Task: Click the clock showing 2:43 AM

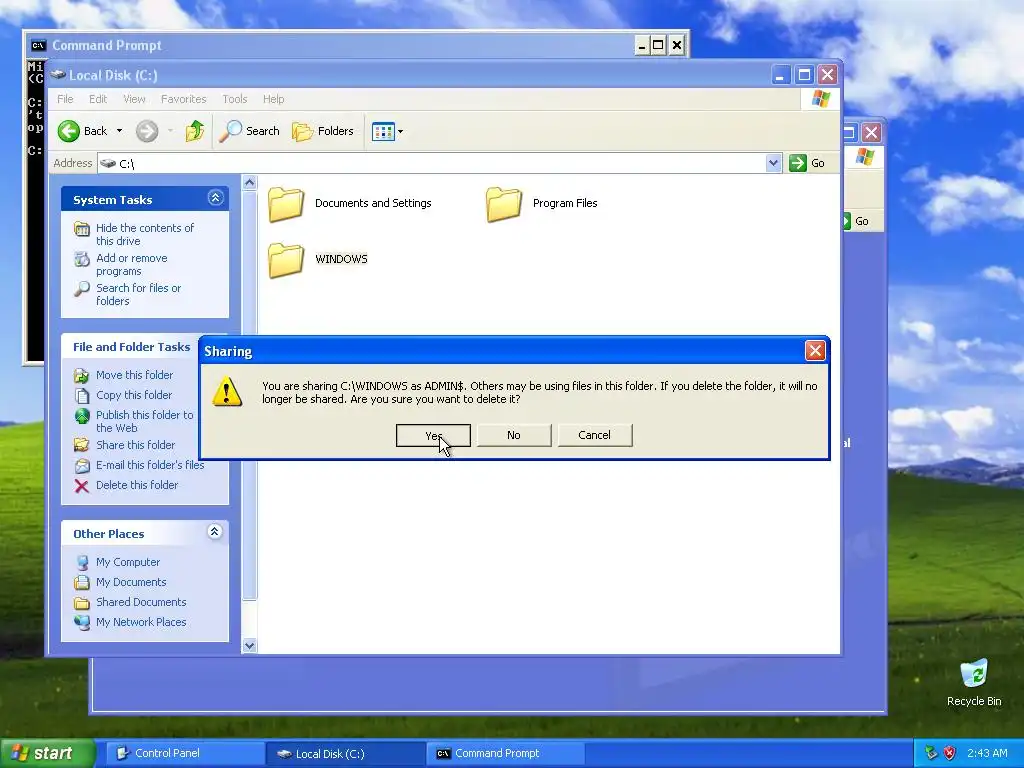Action: click(987, 753)
